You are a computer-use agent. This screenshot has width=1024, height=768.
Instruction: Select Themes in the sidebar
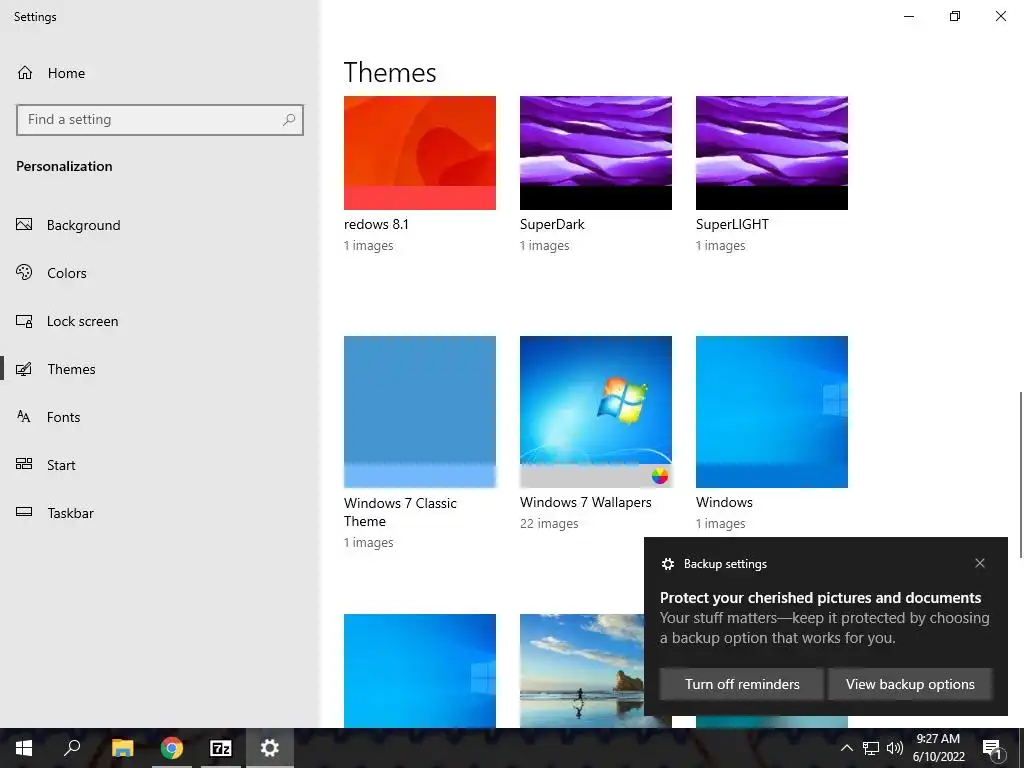71,369
